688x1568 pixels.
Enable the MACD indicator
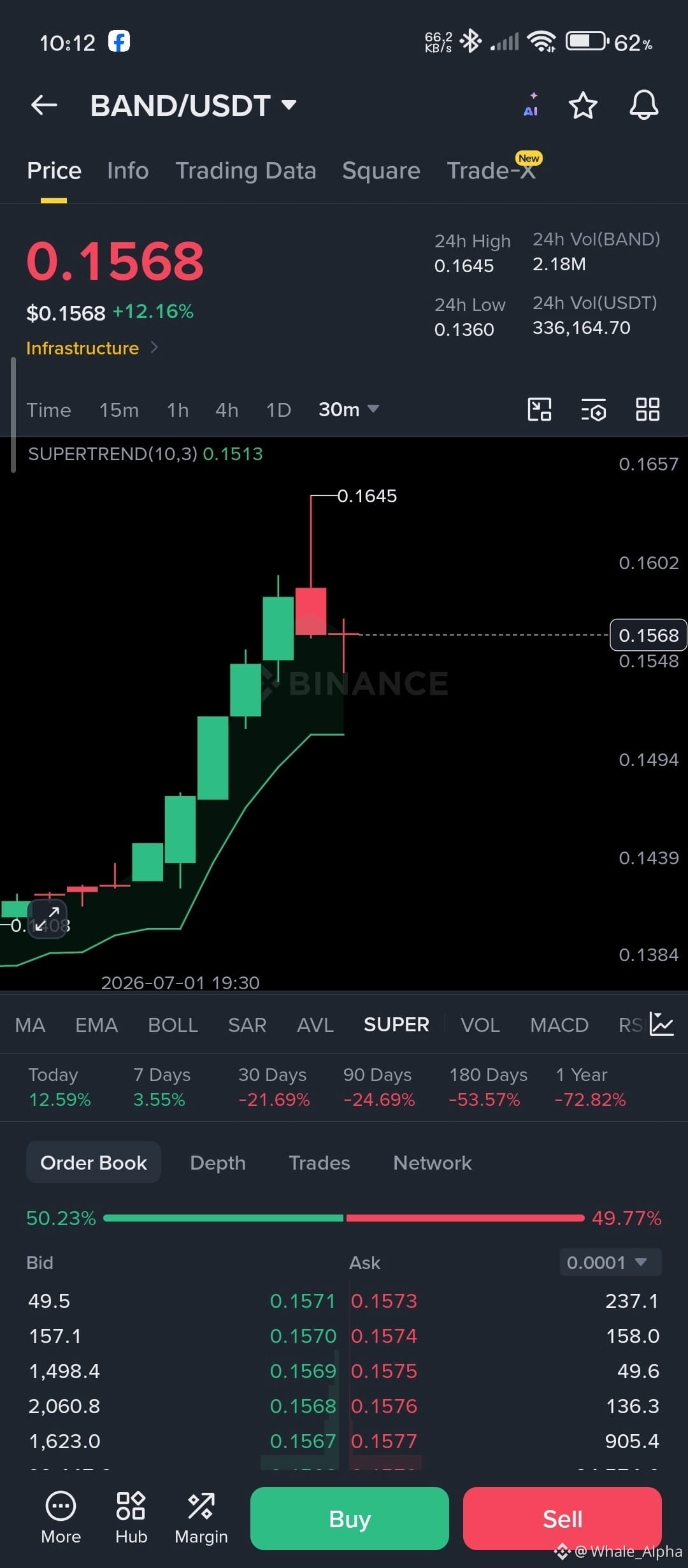(559, 1025)
